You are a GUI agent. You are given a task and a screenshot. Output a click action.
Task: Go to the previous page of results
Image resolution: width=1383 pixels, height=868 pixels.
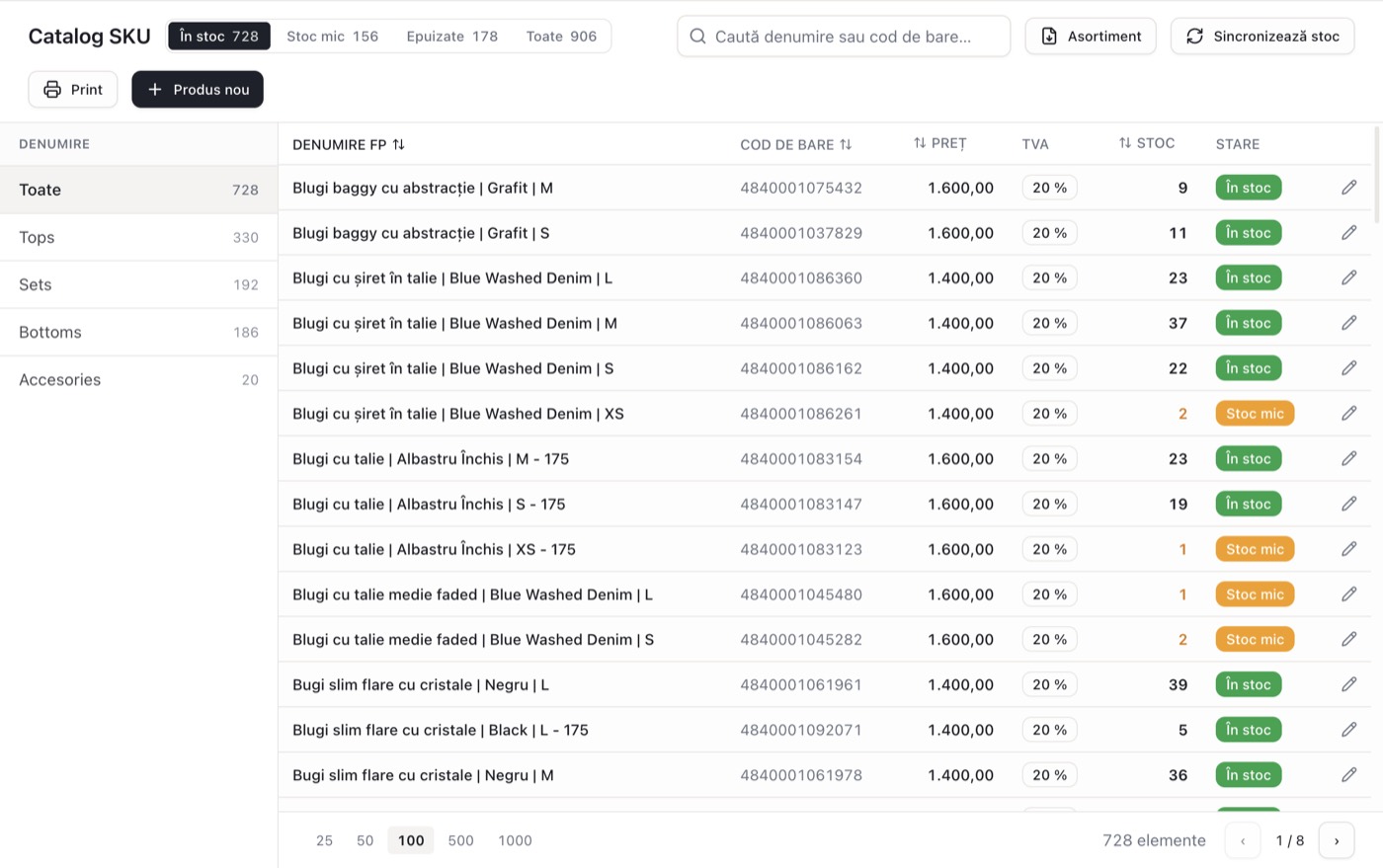point(1243,841)
